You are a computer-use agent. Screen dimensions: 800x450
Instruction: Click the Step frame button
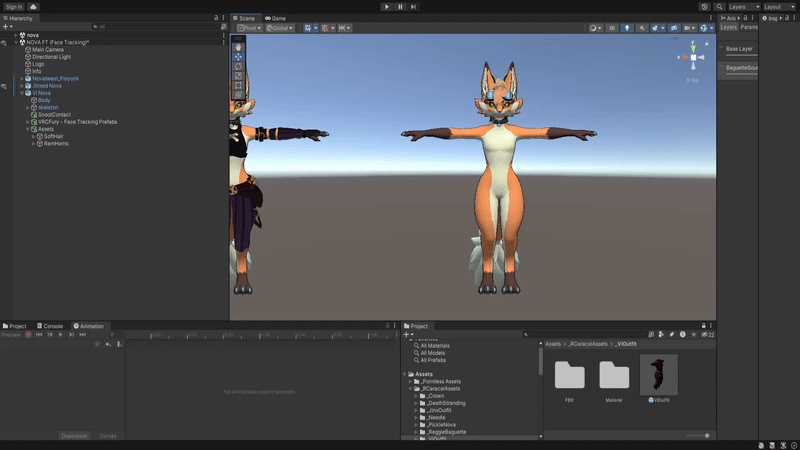point(413,6)
